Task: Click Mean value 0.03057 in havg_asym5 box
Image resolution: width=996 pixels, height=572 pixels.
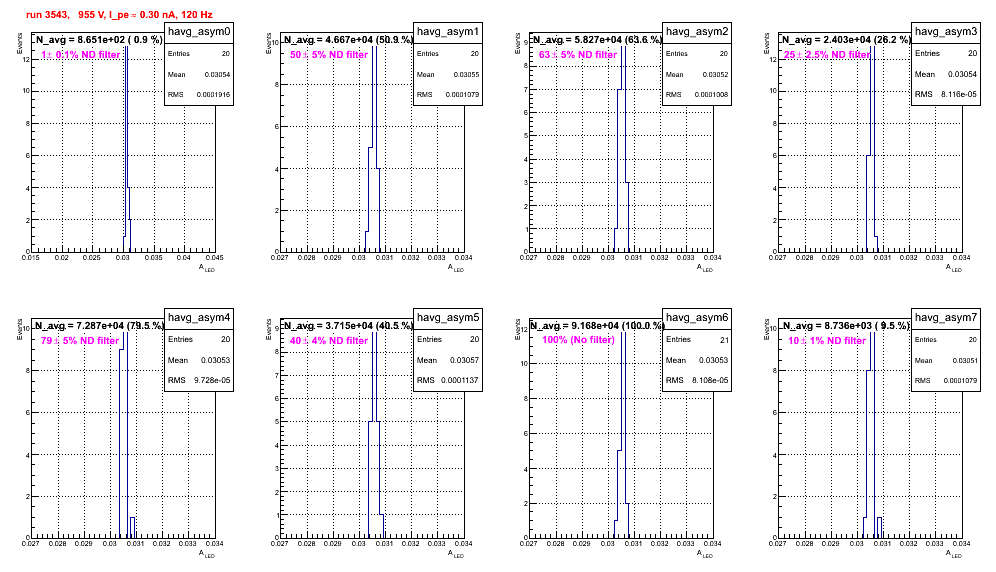Action: [465, 360]
